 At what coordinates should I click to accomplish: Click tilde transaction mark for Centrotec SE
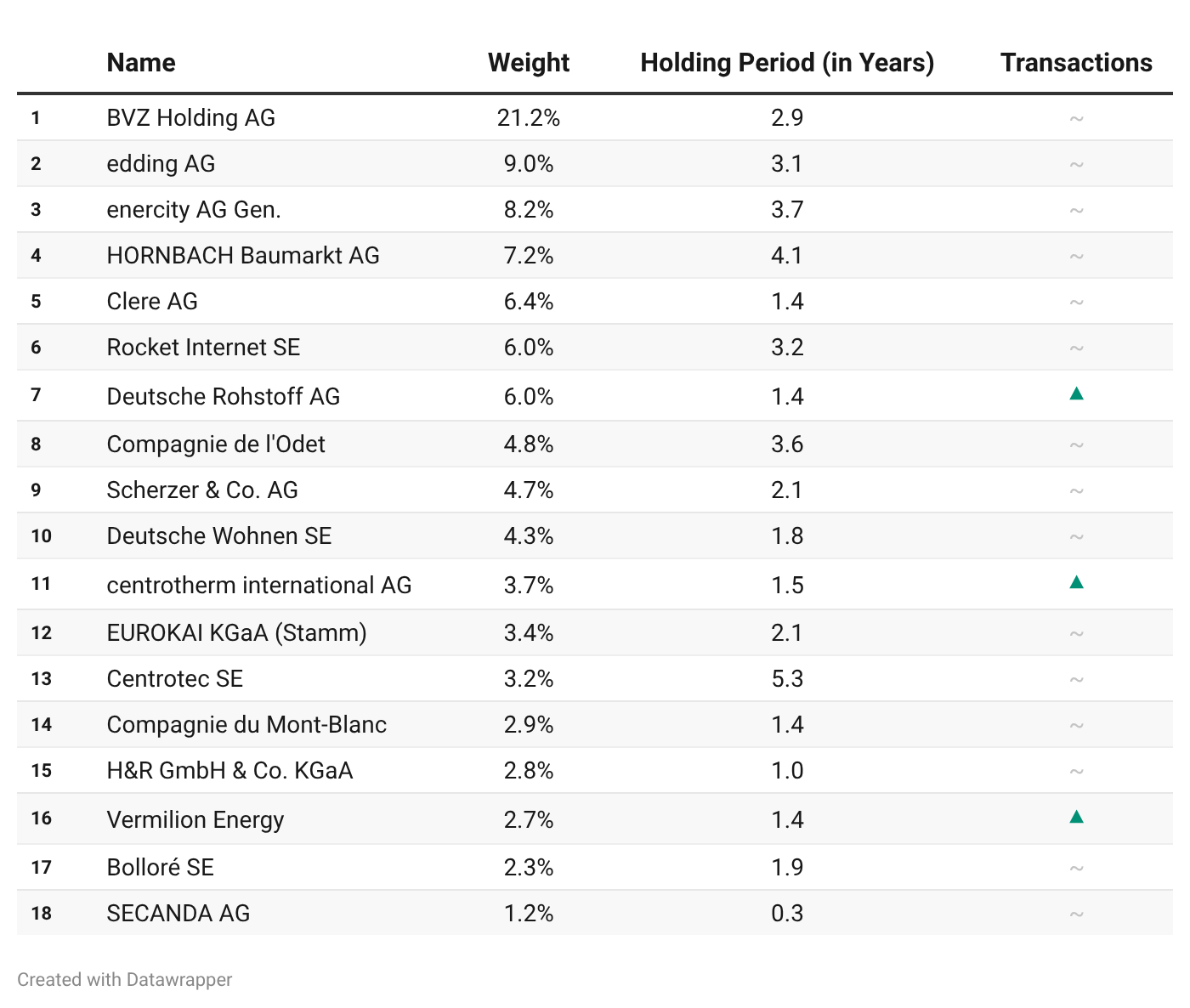[1076, 679]
